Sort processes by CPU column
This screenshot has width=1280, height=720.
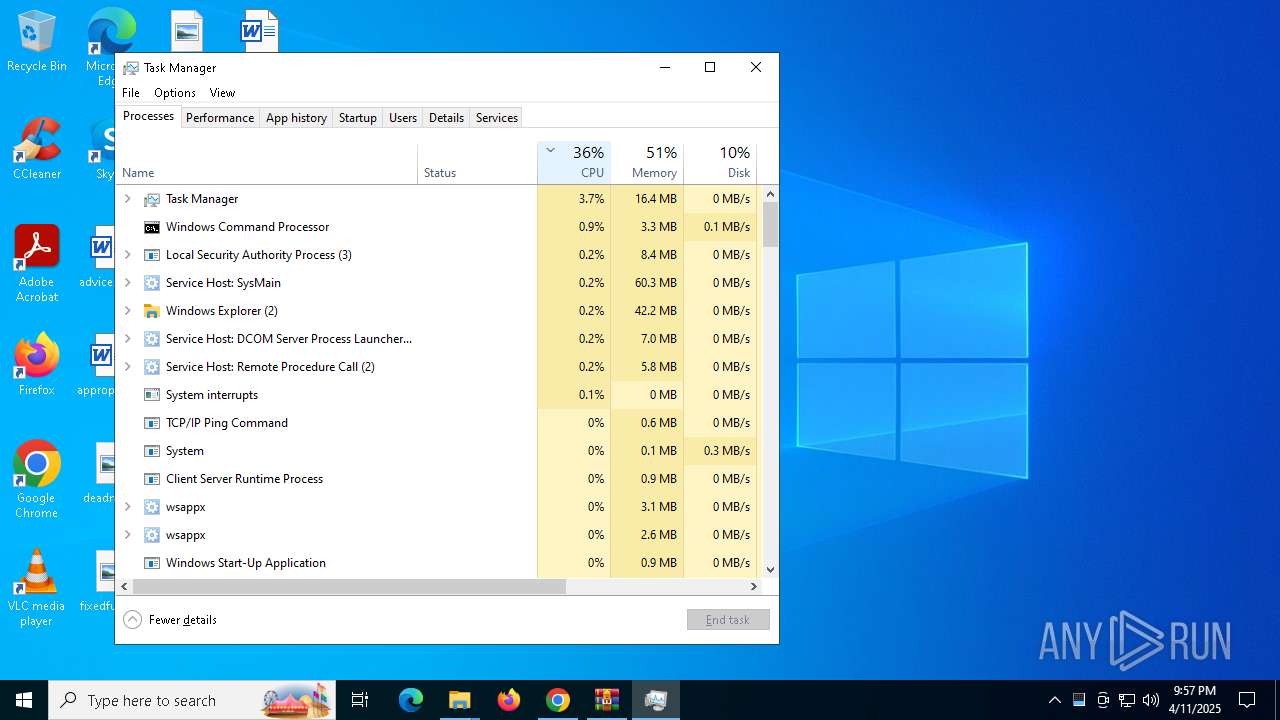pyautogui.click(x=574, y=163)
